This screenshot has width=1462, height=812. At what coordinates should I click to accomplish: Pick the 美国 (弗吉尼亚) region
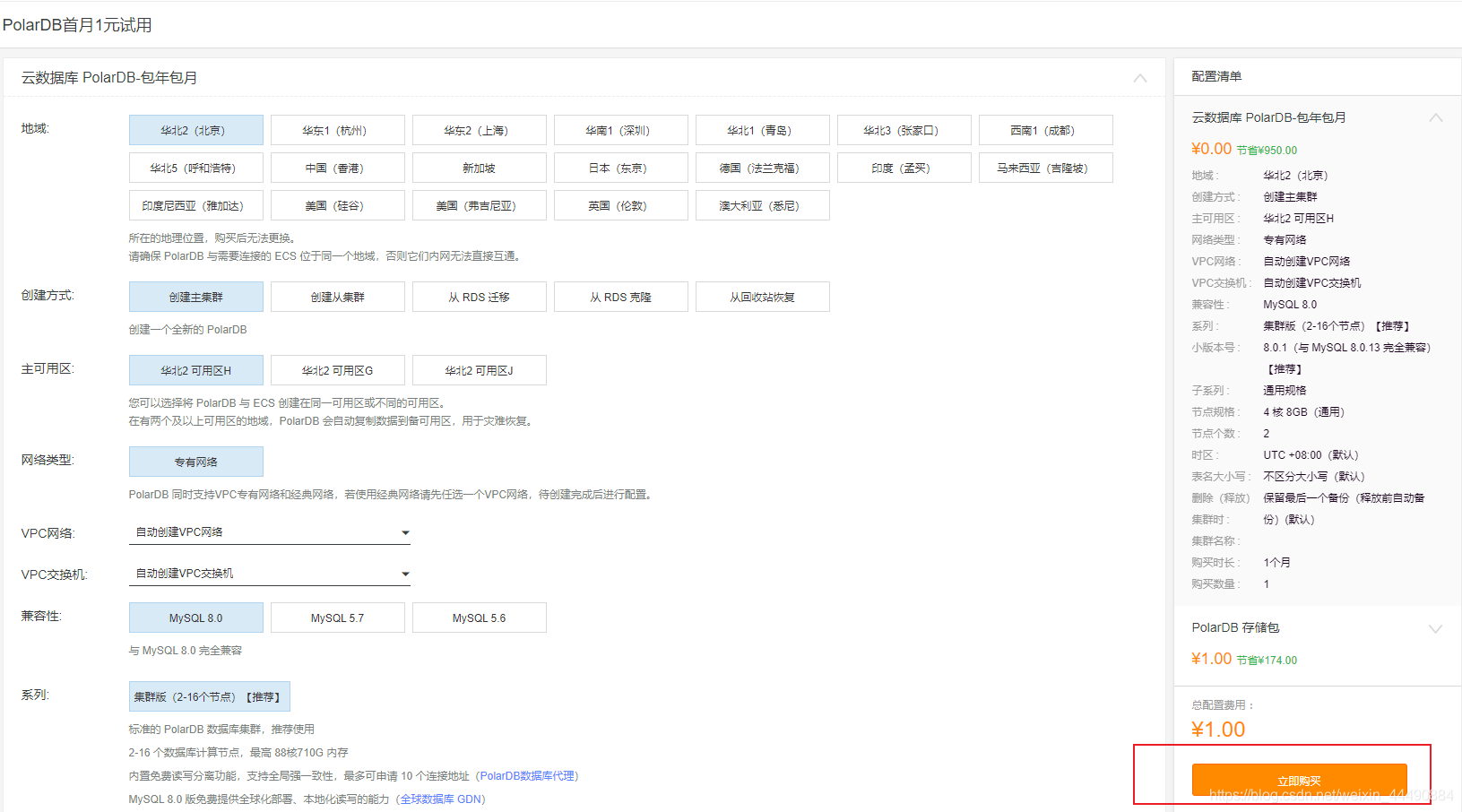(x=479, y=205)
